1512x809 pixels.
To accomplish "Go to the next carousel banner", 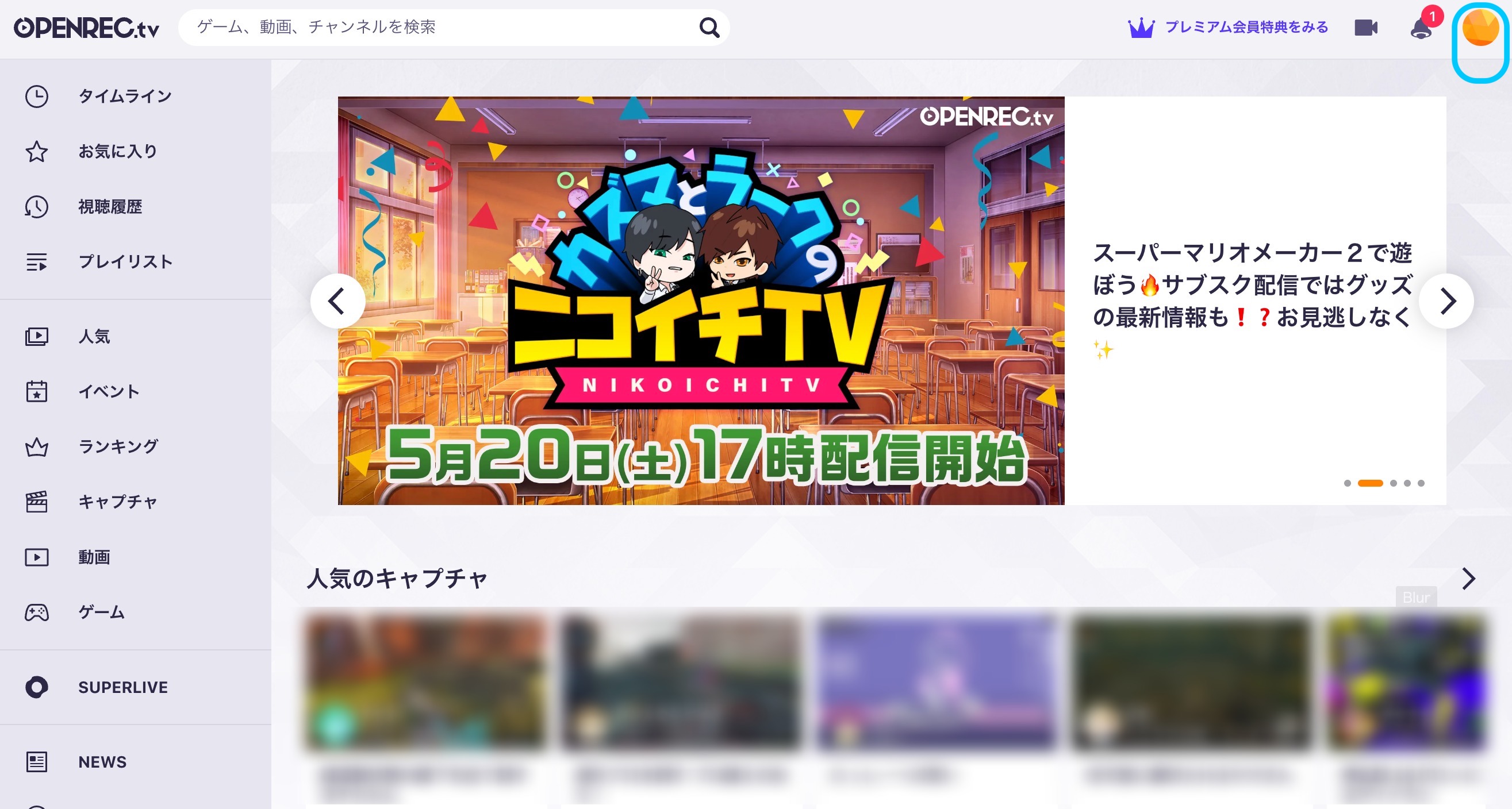I will [1446, 301].
